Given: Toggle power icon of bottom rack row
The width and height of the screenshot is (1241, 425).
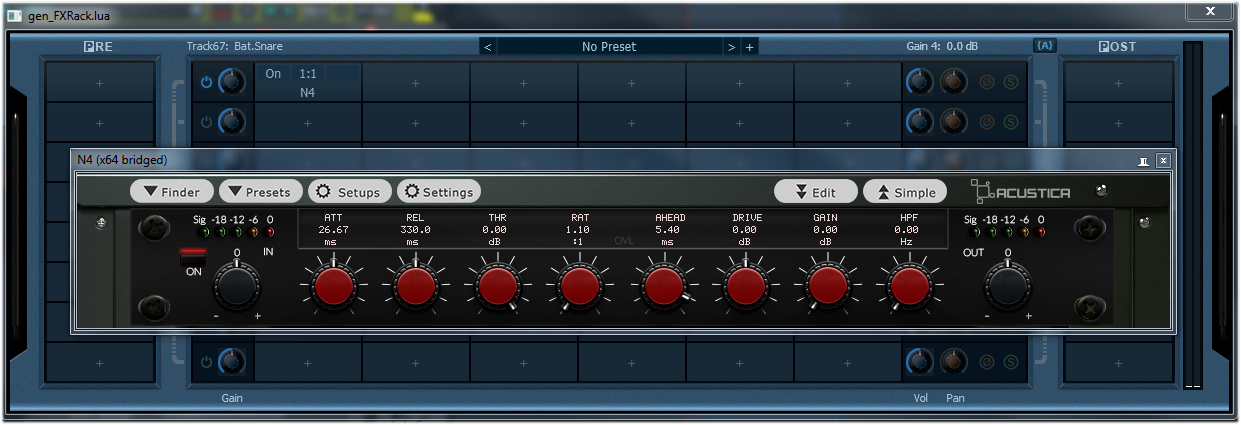Looking at the screenshot, I should coord(207,361).
